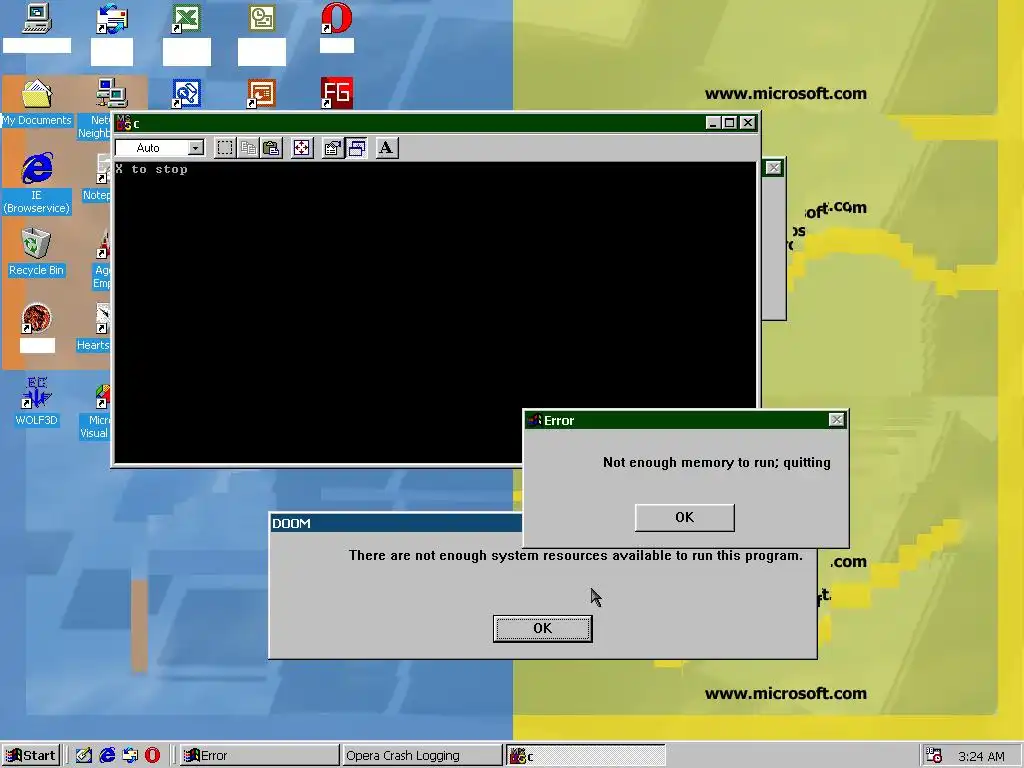Viewport: 1024px width, 768px height.
Task: Click OK in the Error dialog
Action: (684, 517)
